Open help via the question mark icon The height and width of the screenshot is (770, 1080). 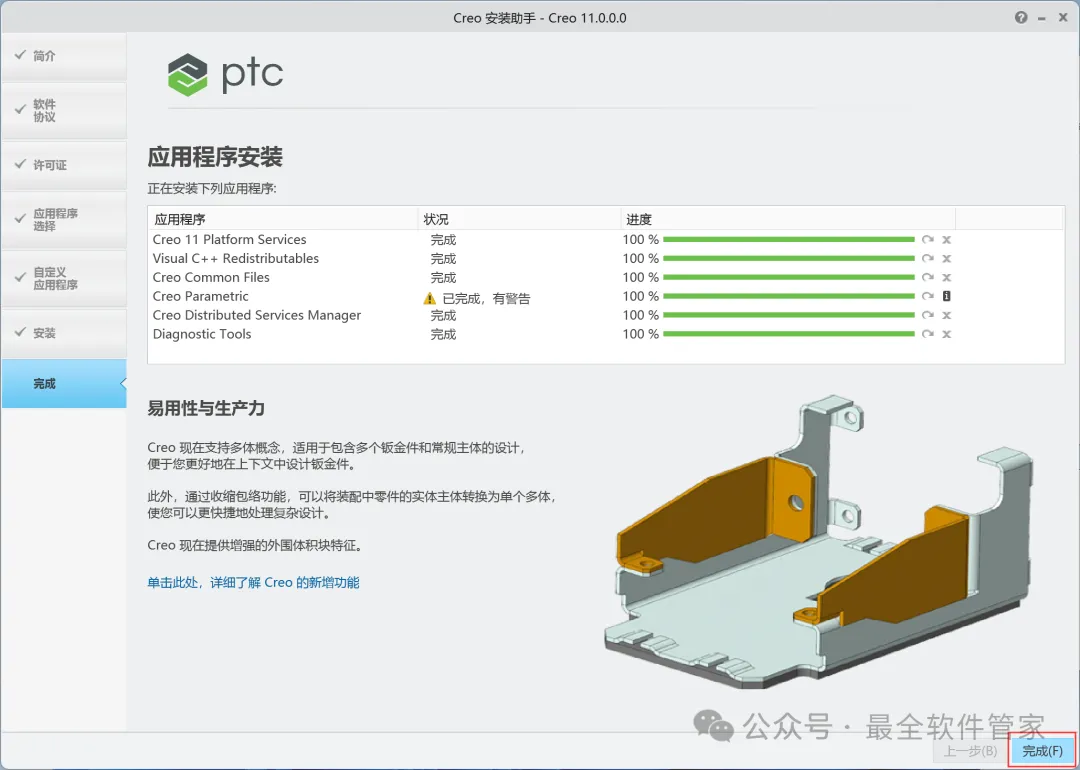click(x=1021, y=18)
